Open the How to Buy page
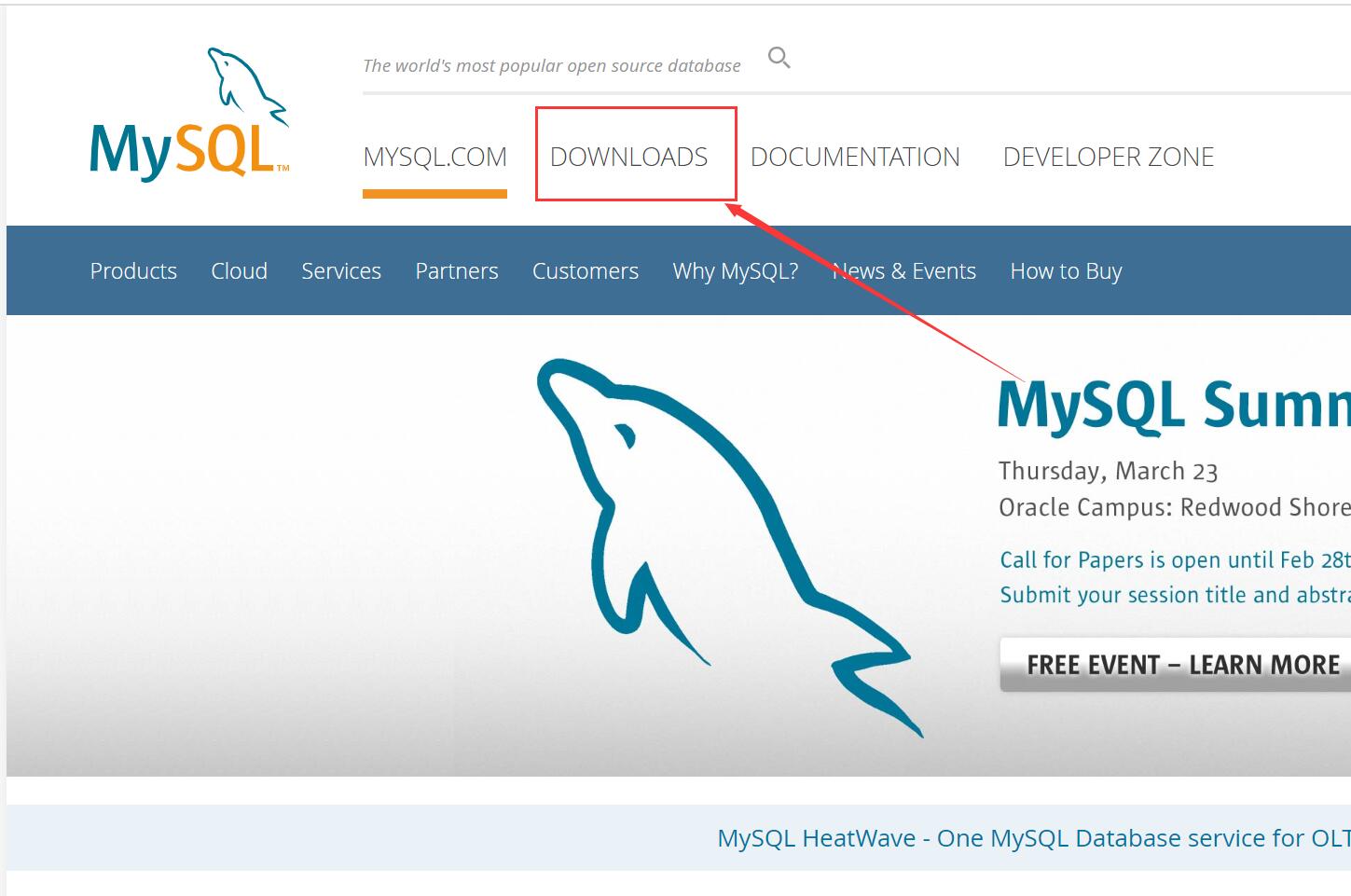 coord(1066,270)
